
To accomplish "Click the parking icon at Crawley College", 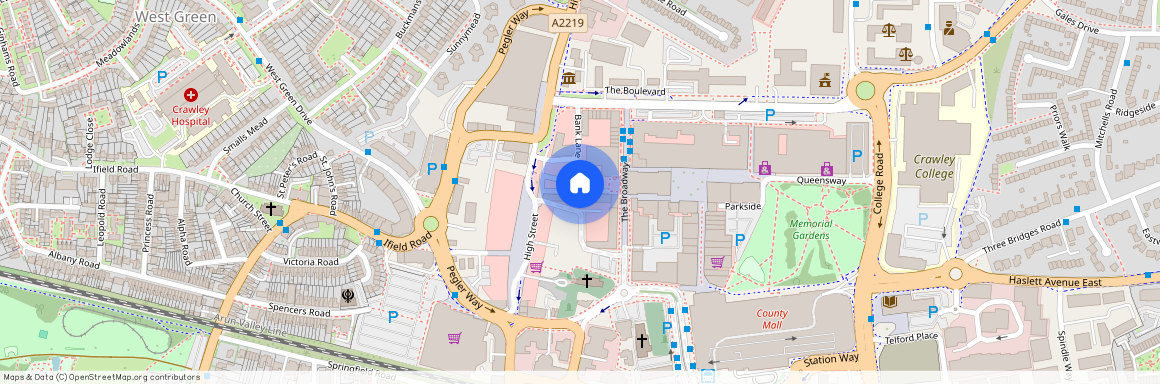I will point(923,219).
